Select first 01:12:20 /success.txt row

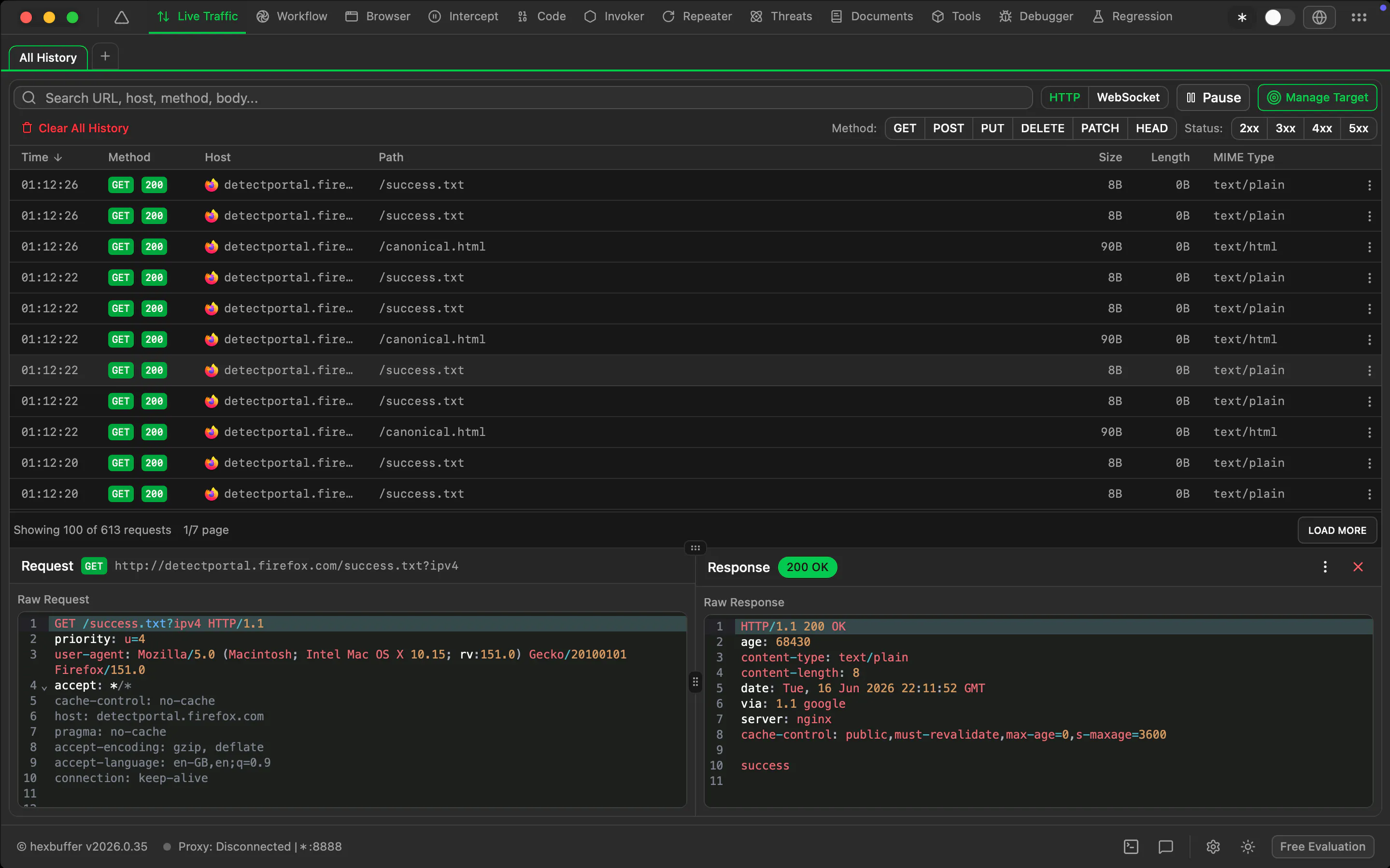pyautogui.click(x=695, y=463)
